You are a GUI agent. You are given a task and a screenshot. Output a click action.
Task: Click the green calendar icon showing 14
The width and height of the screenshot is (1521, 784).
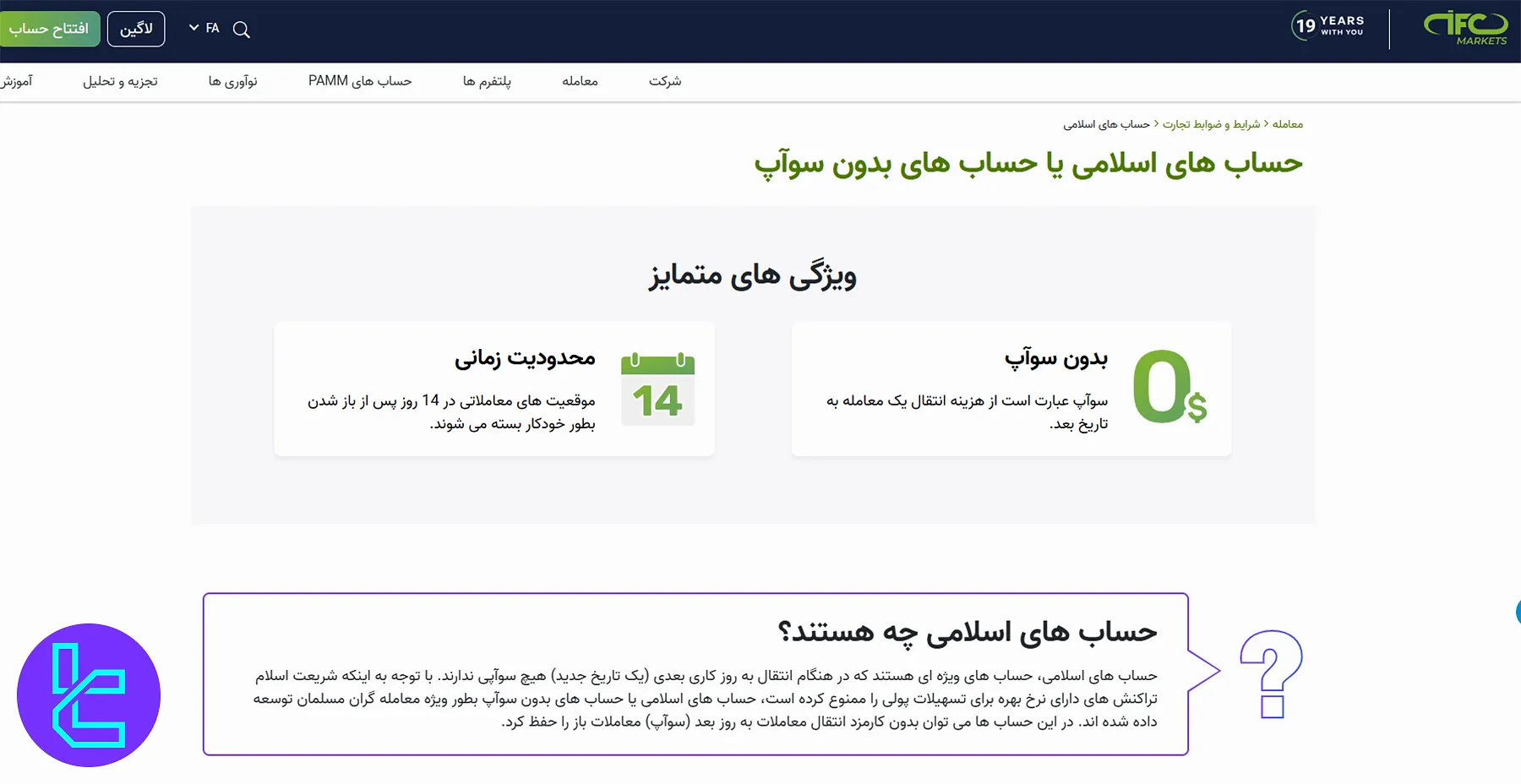click(658, 389)
